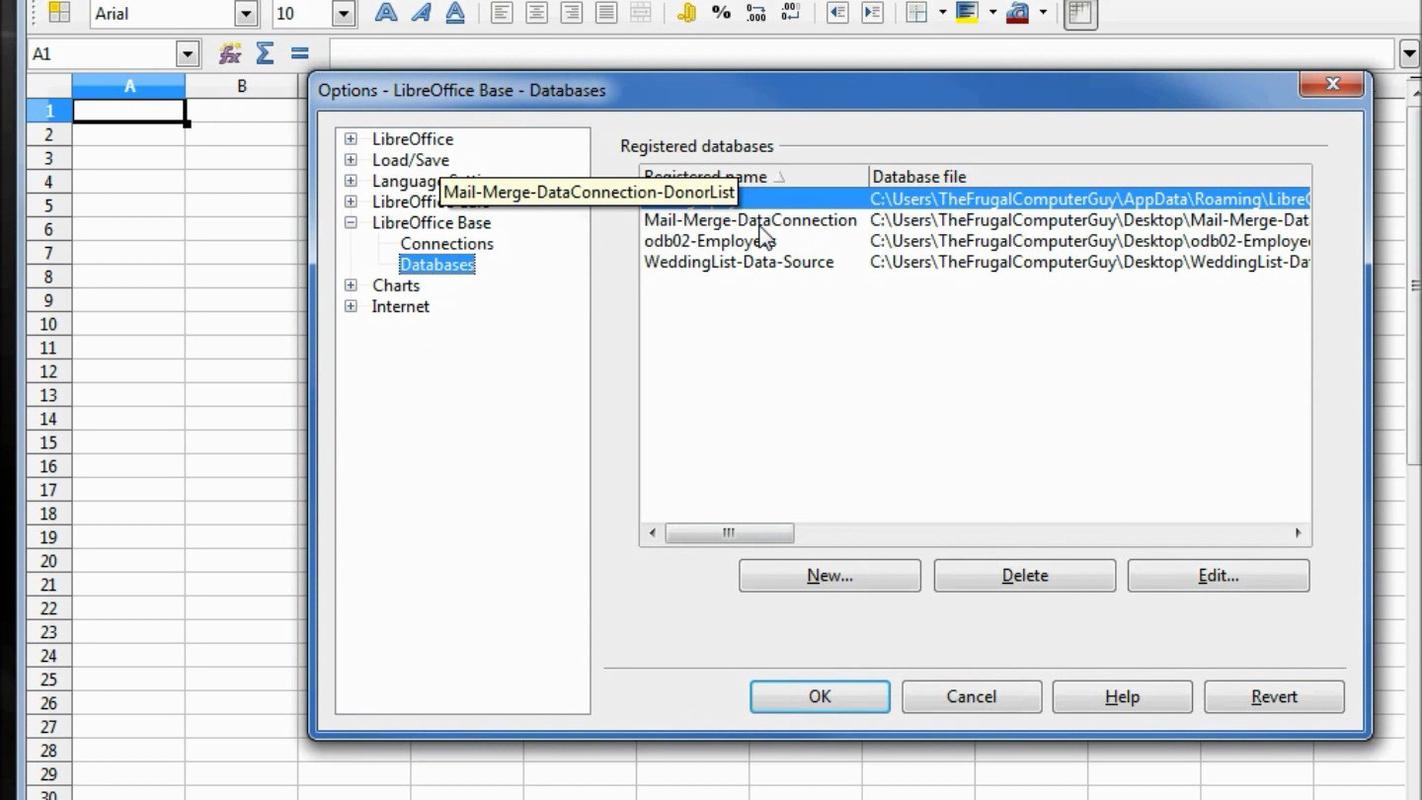The height and width of the screenshot is (800, 1422).
Task: Click the formula input line
Action: point(864,54)
